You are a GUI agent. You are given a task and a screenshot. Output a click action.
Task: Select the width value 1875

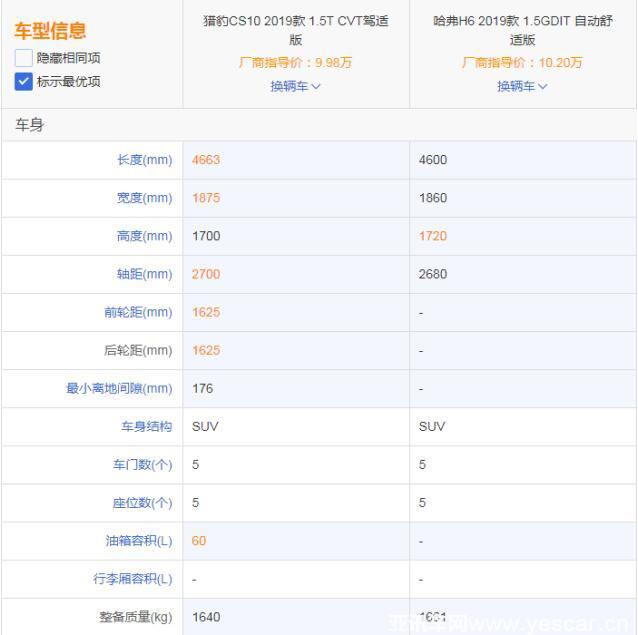point(206,198)
